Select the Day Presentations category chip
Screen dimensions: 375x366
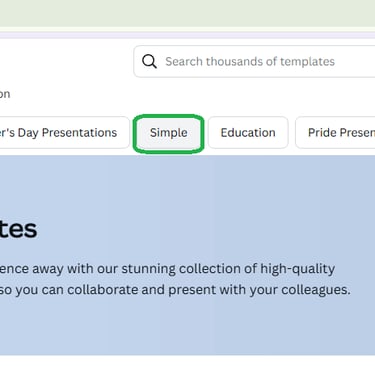(65, 133)
